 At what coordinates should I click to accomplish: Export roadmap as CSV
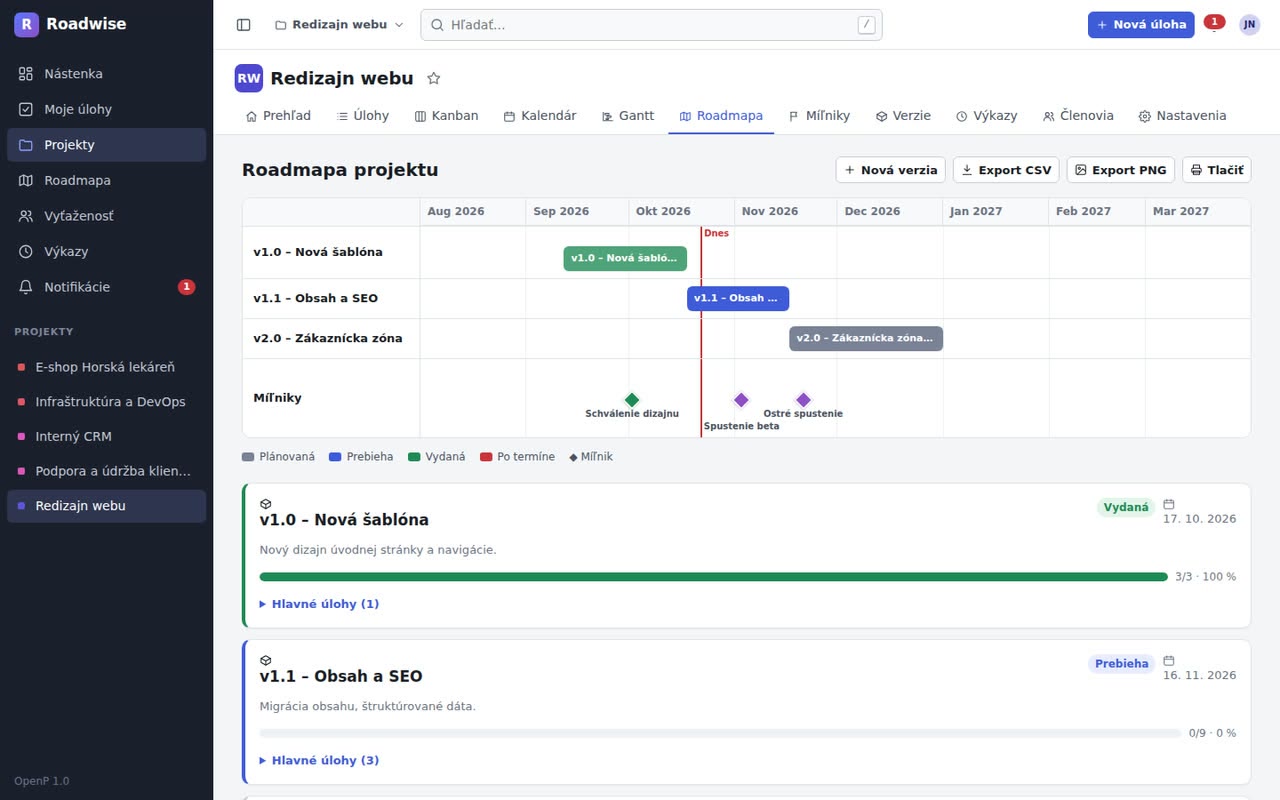1006,170
